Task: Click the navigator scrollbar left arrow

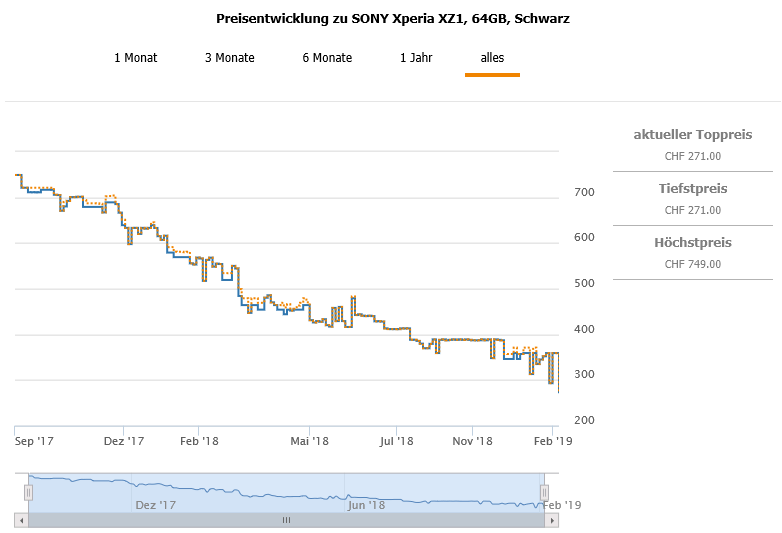Action: point(21,520)
